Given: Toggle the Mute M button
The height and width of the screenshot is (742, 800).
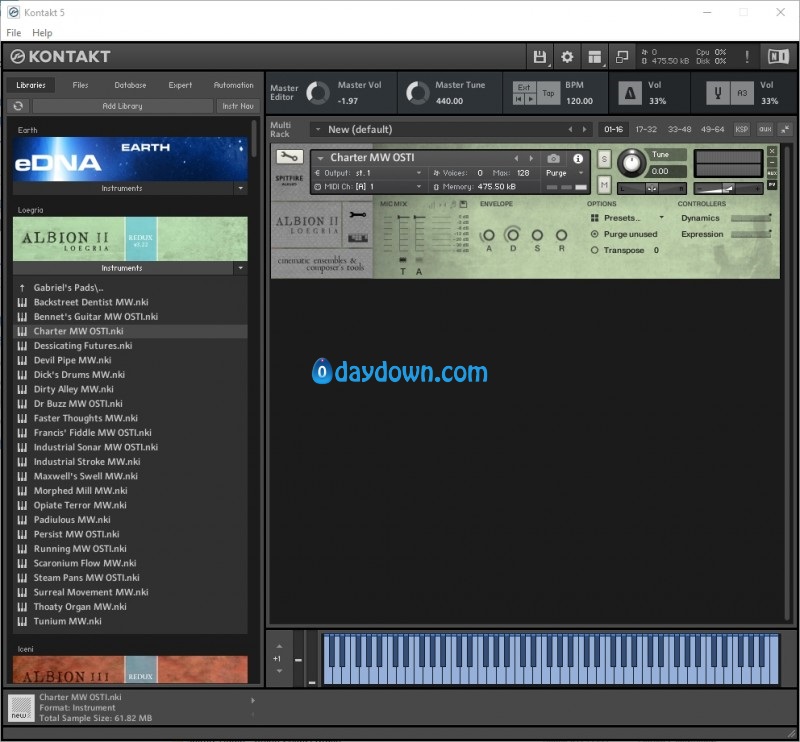Looking at the screenshot, I should (x=604, y=184).
